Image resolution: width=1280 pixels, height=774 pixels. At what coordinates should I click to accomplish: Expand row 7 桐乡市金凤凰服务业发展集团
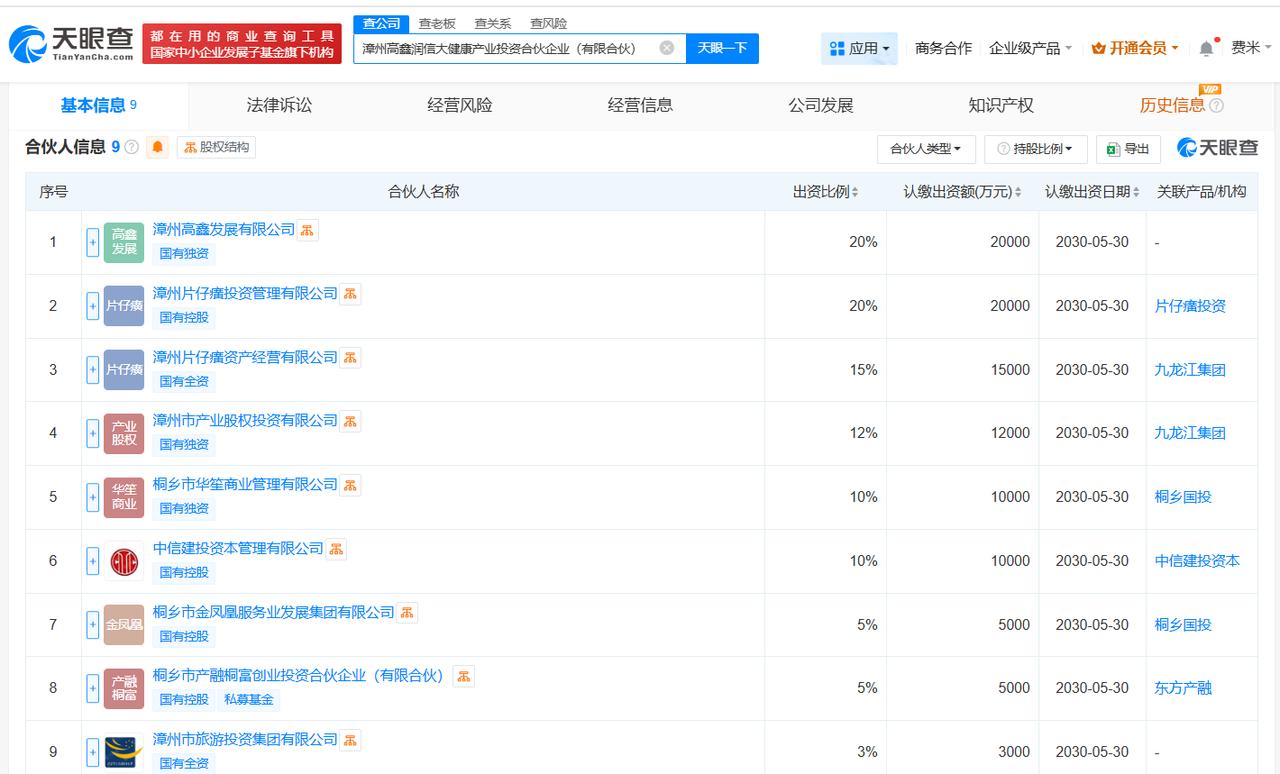coord(93,625)
